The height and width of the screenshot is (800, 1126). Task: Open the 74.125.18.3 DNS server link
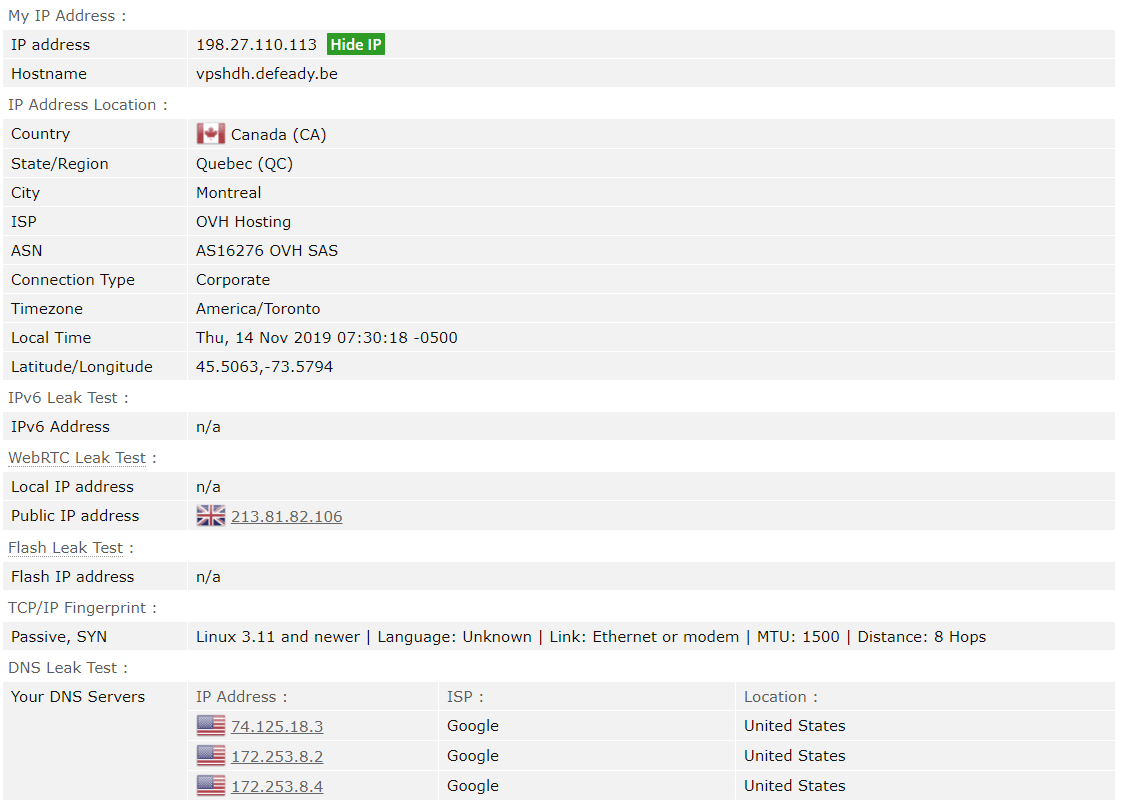(276, 726)
